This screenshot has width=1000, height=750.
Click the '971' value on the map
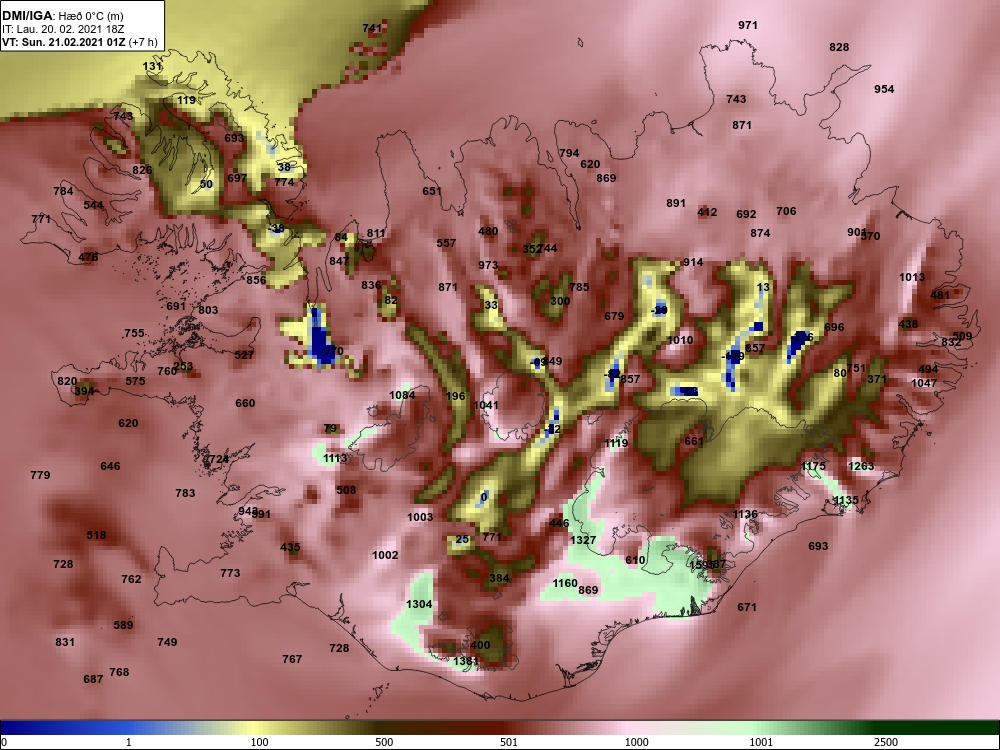tap(747, 26)
